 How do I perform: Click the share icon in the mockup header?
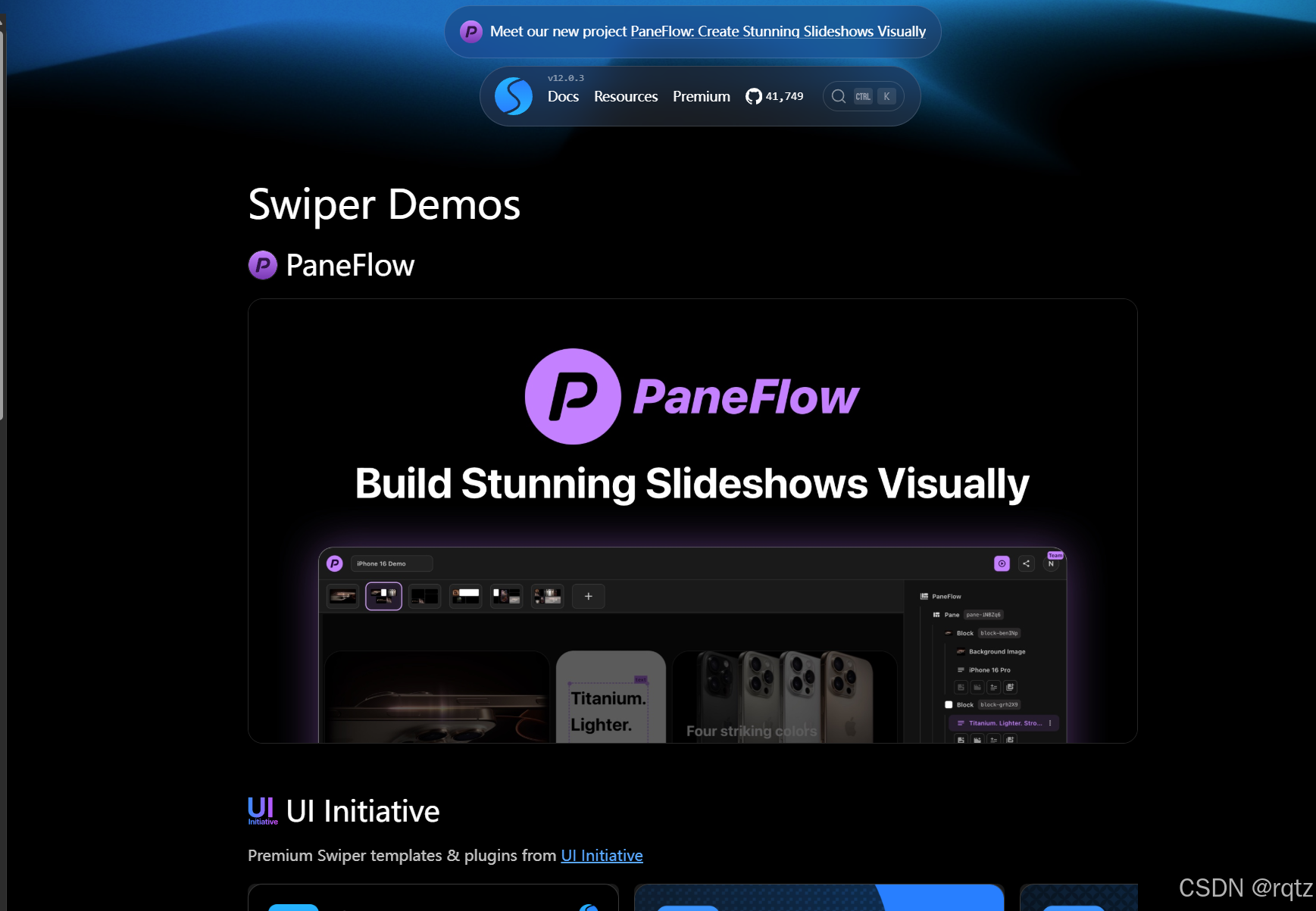1027,563
